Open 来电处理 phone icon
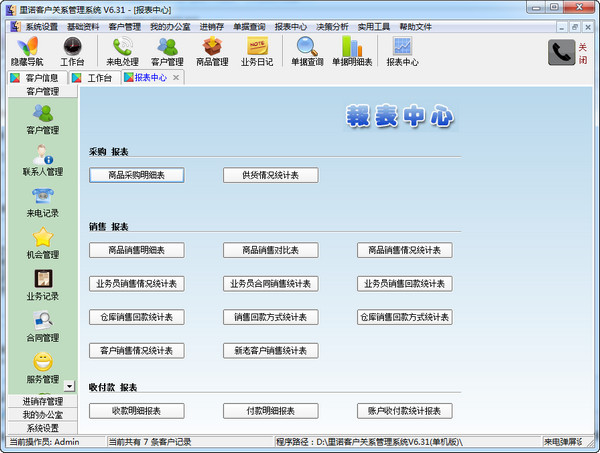Screen dimensions: 600x453 click(122, 51)
